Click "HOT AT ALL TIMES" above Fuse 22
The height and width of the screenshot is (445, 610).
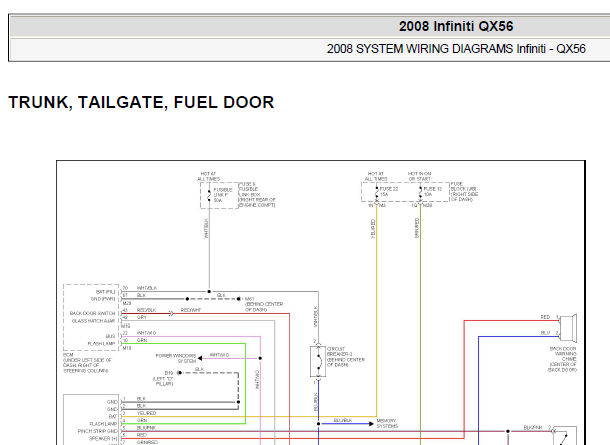coord(376,176)
